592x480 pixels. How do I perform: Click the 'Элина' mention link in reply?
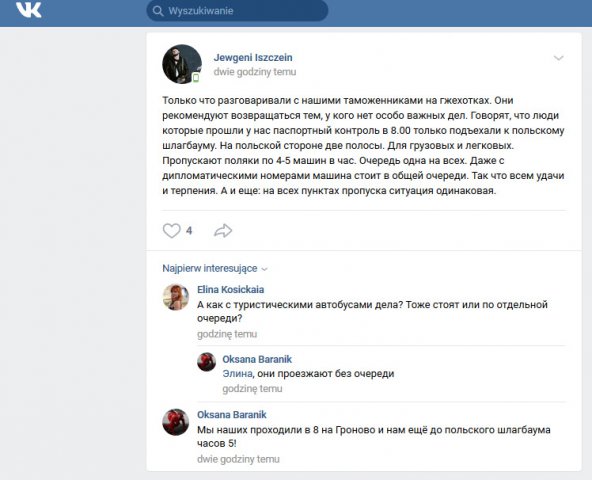point(237,374)
